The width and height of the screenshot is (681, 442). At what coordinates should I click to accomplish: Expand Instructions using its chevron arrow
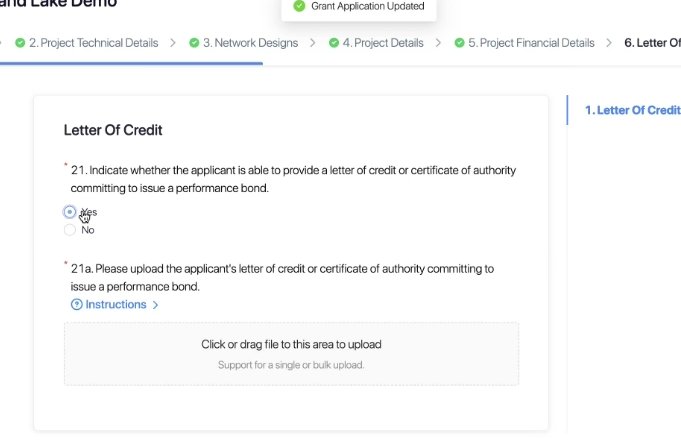coord(155,305)
